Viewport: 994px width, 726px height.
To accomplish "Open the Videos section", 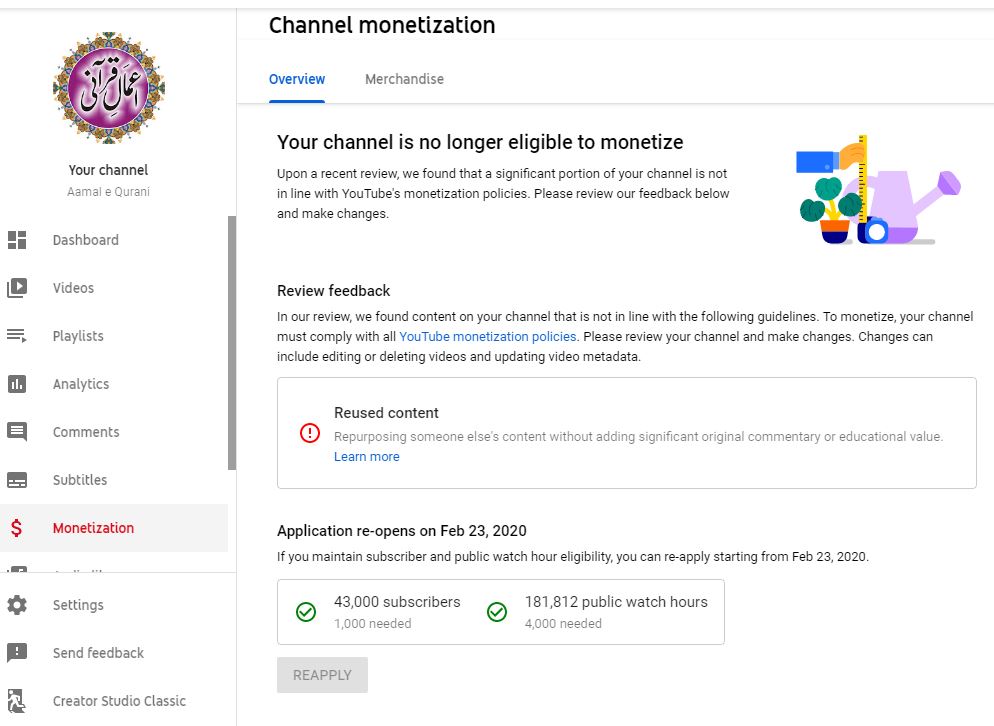I will pyautogui.click(x=114, y=288).
